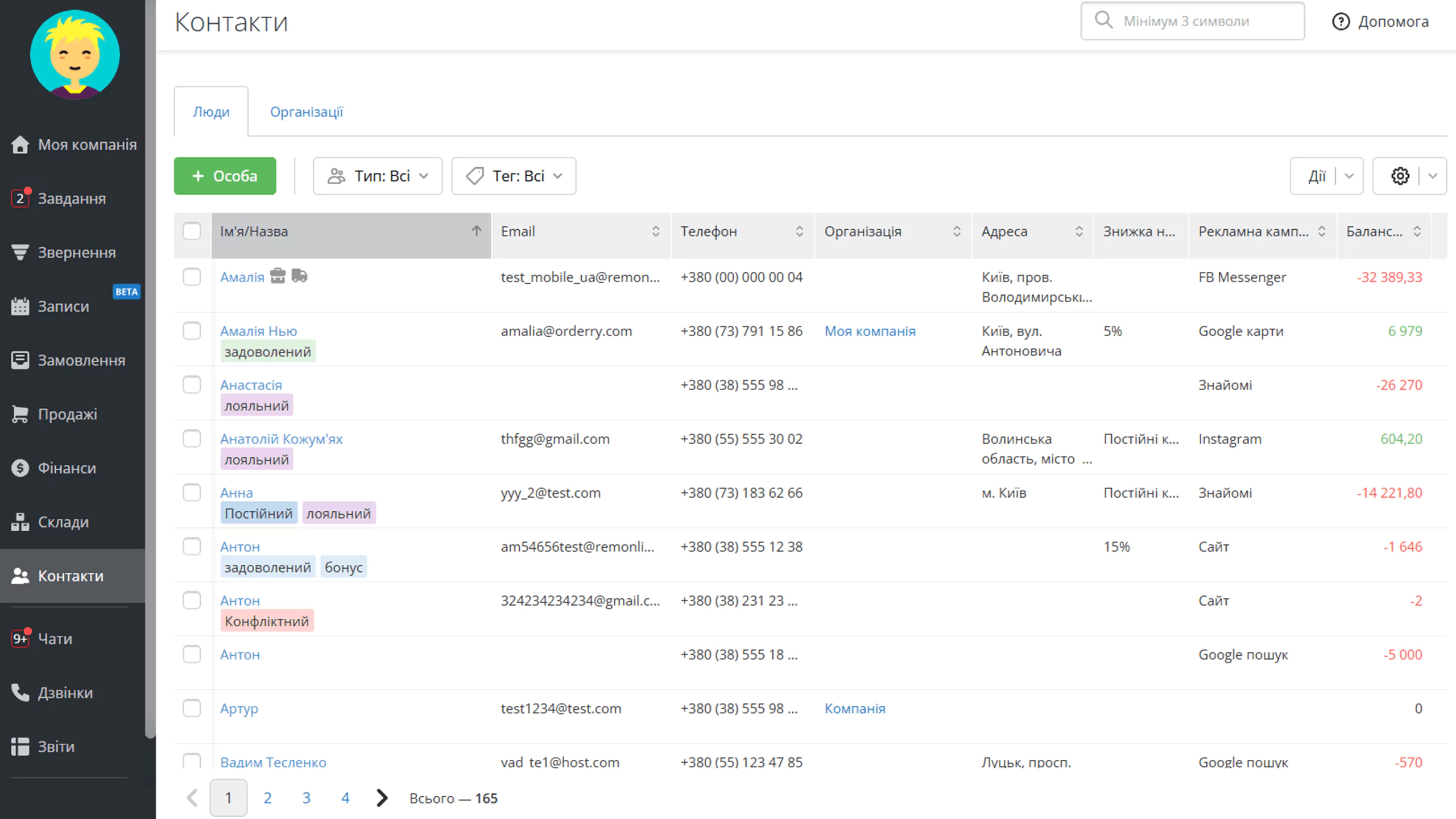Select checkbox for Анастасія row
The image size is (1456, 819).
pos(192,384)
